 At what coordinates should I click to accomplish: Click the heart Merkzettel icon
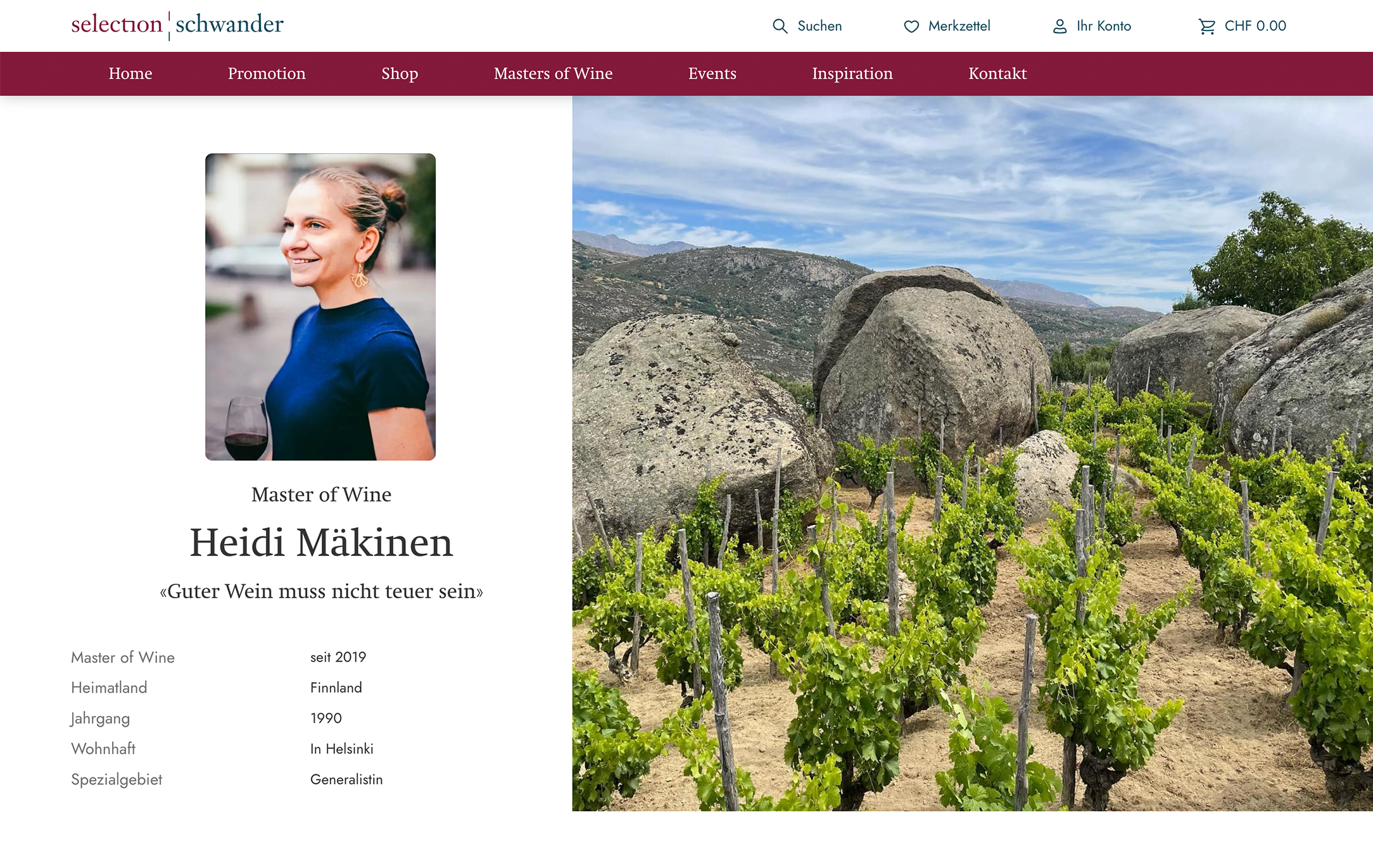pos(911,26)
